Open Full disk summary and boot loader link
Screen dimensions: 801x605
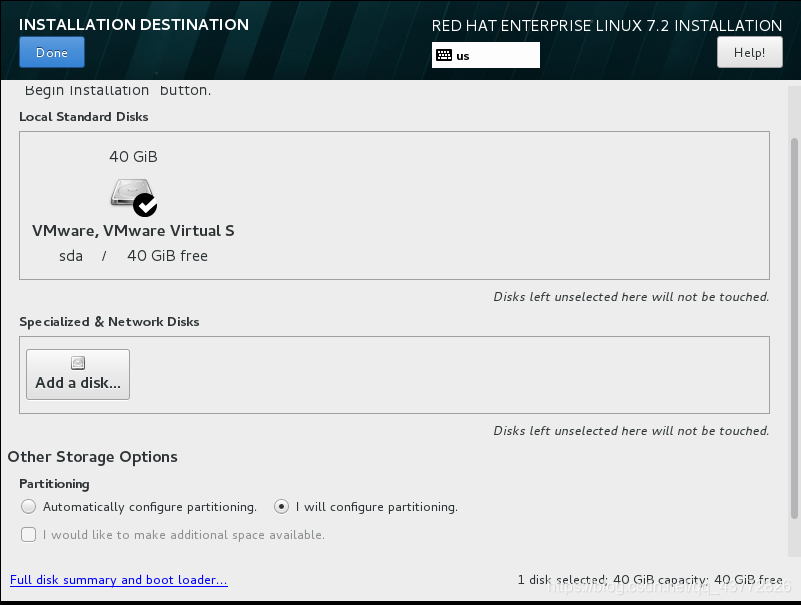[119, 580]
